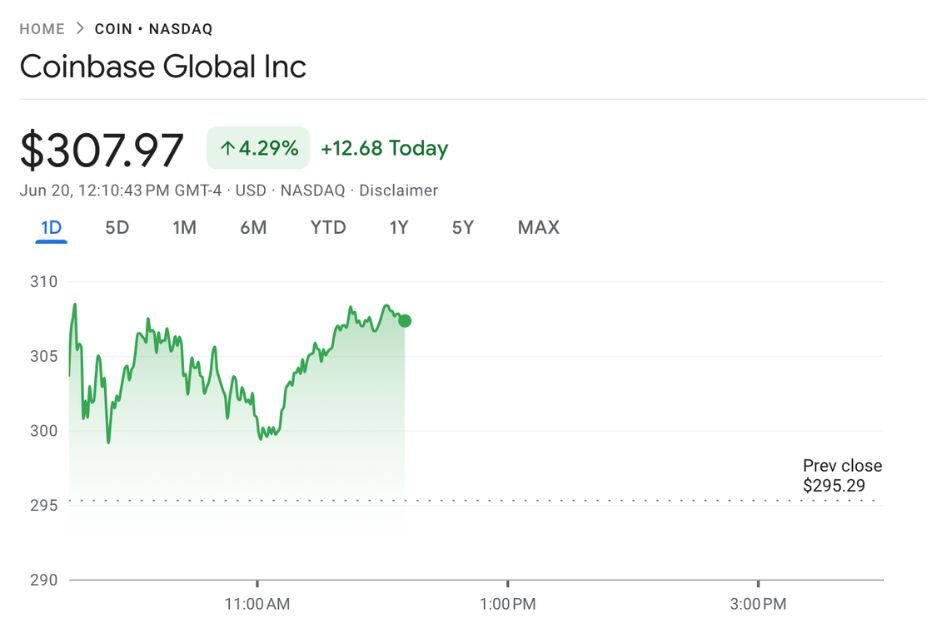Open the 1Y chart range
The image size is (936, 628).
(399, 228)
